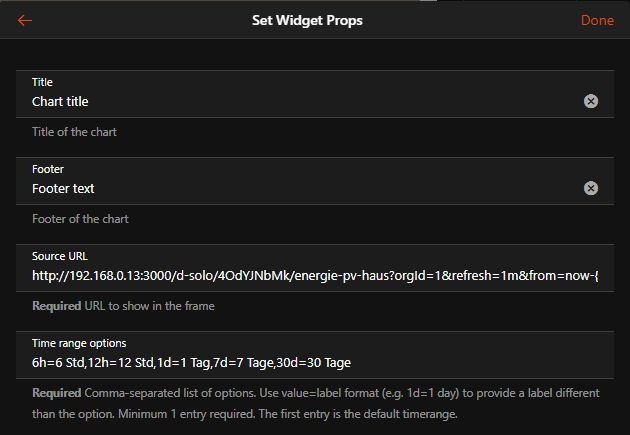Image resolution: width=630 pixels, height=435 pixels.
Task: Click the 'Title of the chart' hint
Action: point(76,132)
